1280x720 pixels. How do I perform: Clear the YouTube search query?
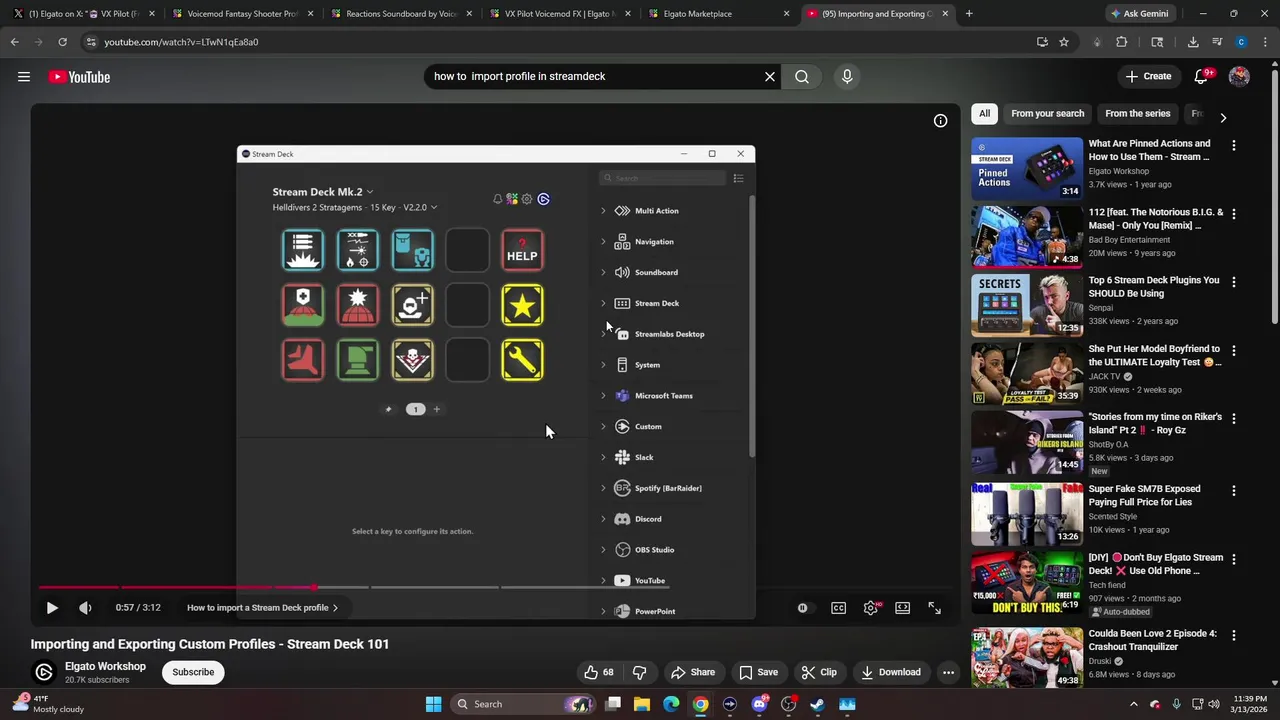pos(770,76)
